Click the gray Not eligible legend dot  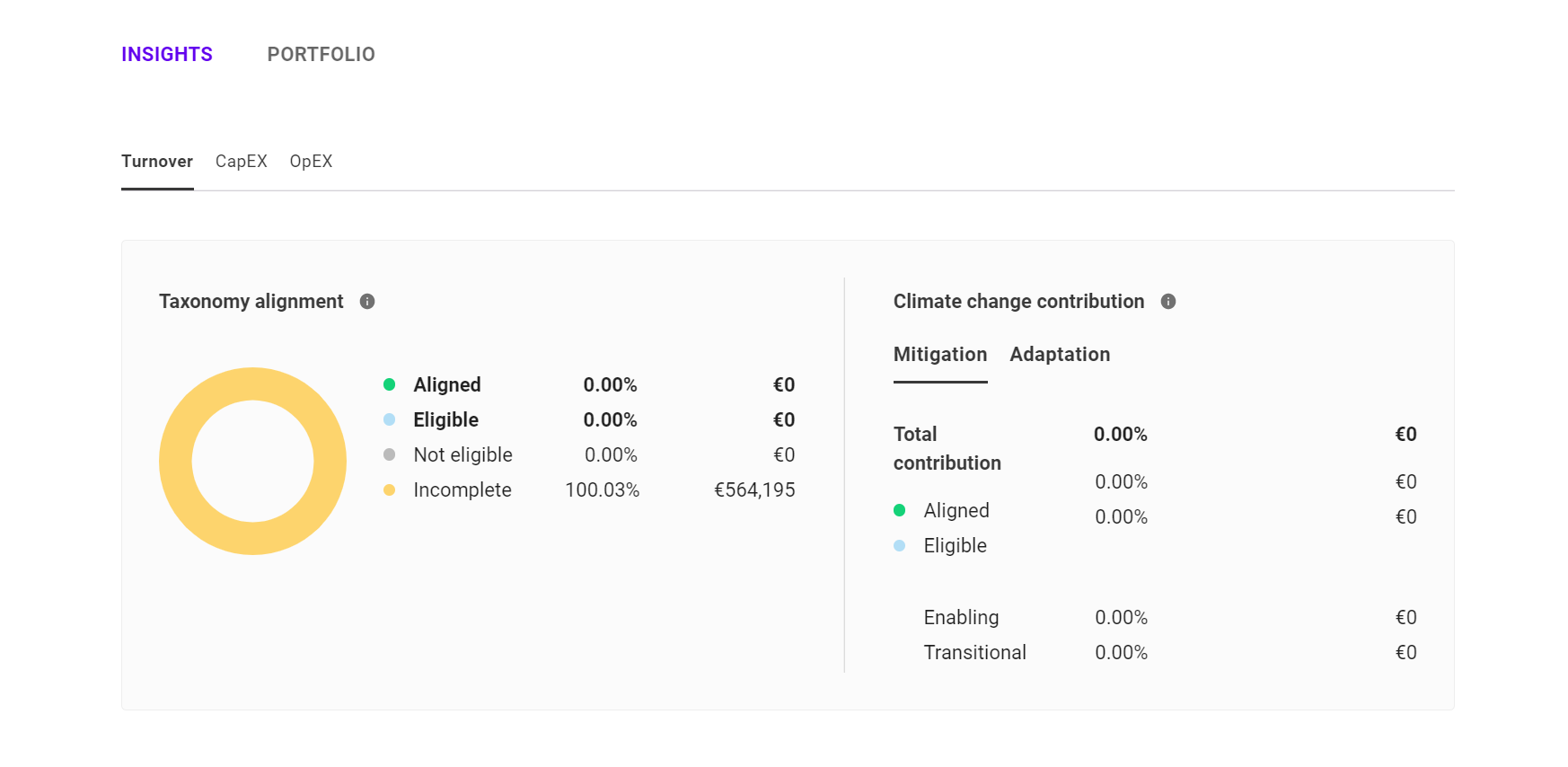[x=389, y=455]
